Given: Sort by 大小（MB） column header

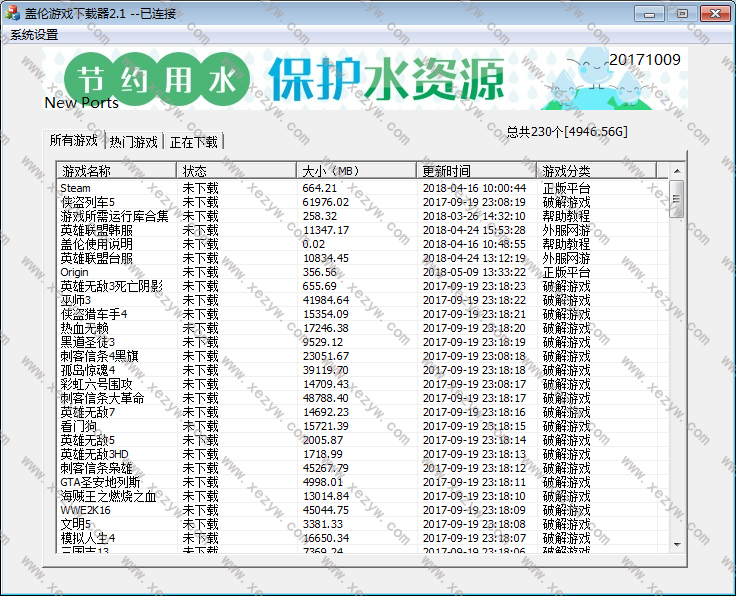Looking at the screenshot, I should click(356, 171).
